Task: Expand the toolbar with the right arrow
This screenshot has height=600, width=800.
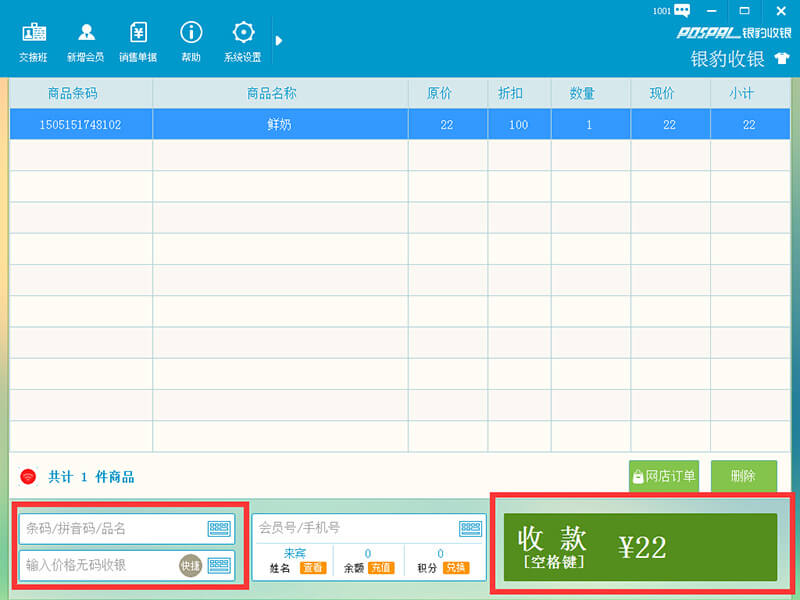Action: [279, 40]
